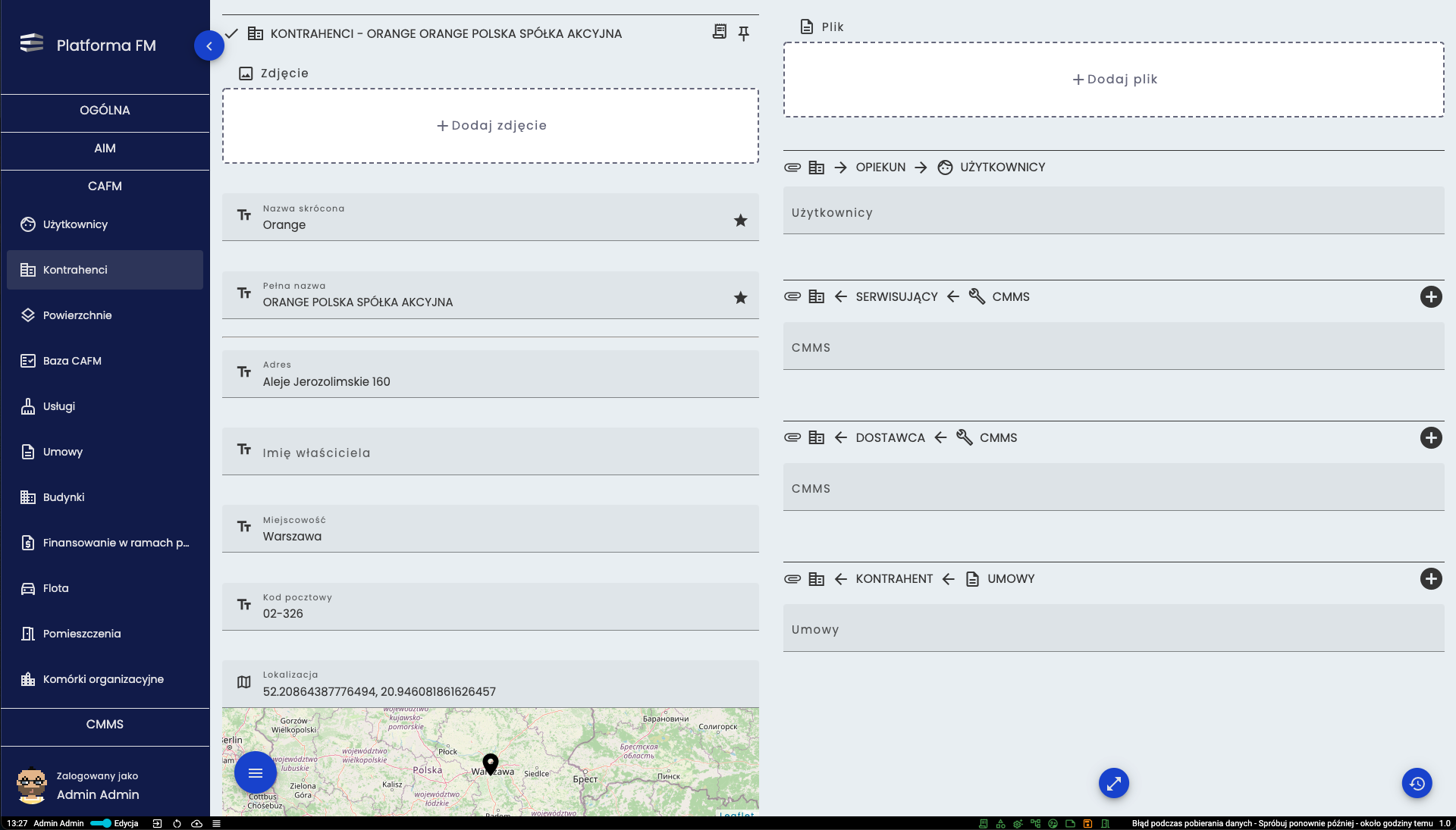Click the document icon before UMOWY
Image resolution: width=1456 pixels, height=830 pixels.
972,579
